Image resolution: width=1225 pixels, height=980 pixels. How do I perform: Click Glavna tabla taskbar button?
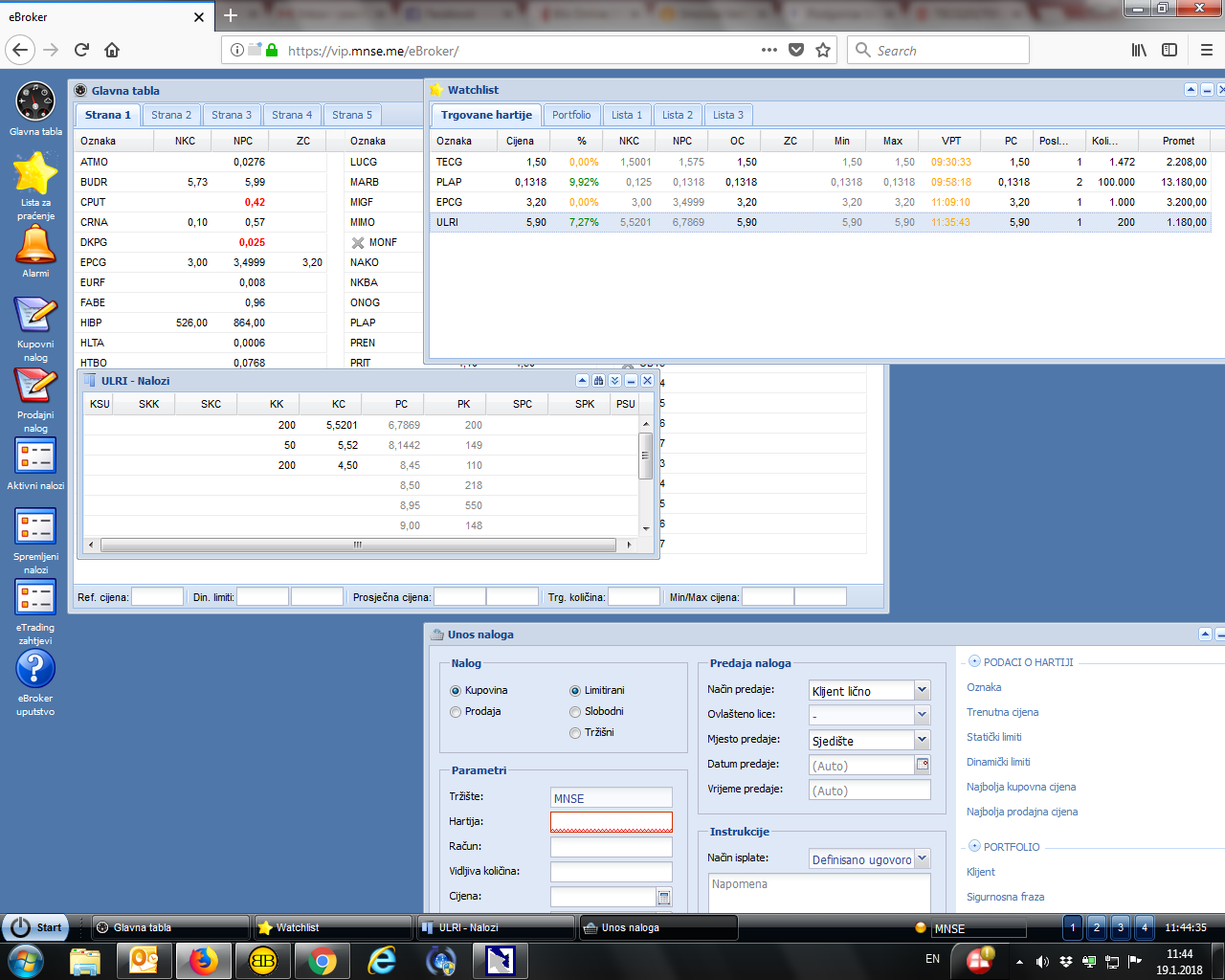tap(170, 927)
